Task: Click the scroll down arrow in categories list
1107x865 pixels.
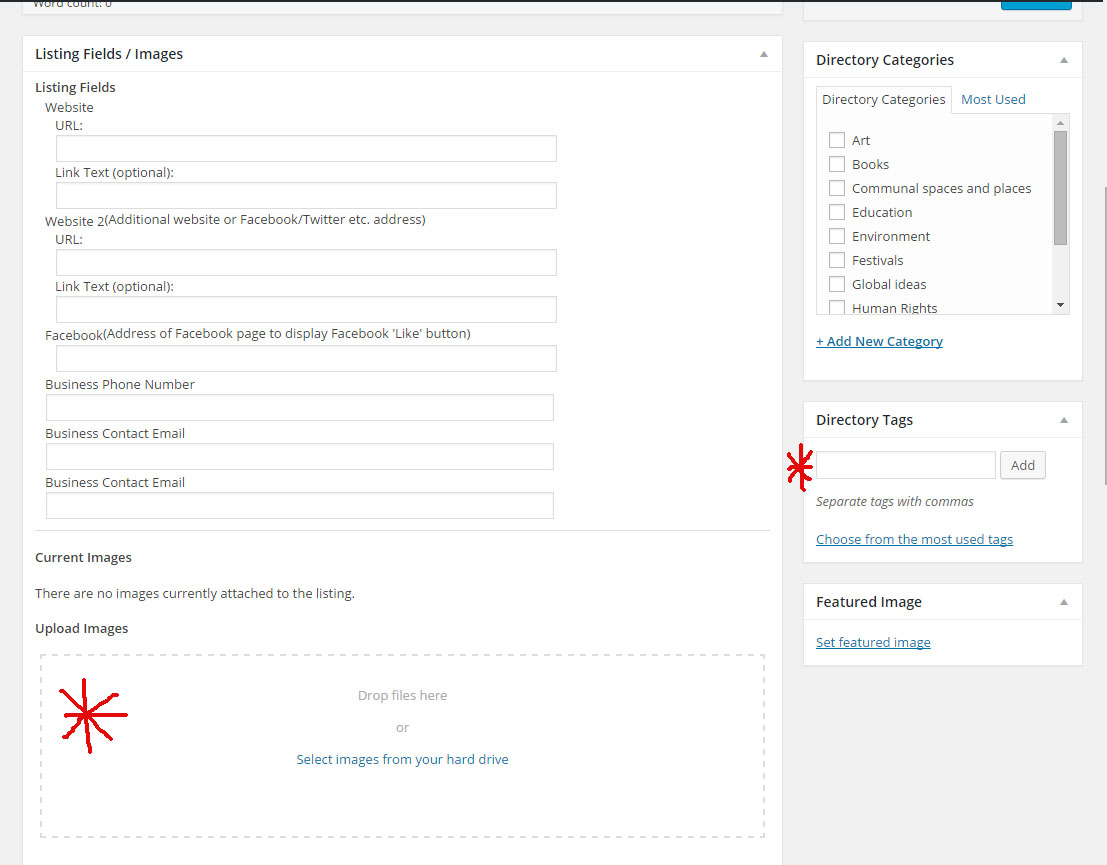Action: tap(1060, 305)
